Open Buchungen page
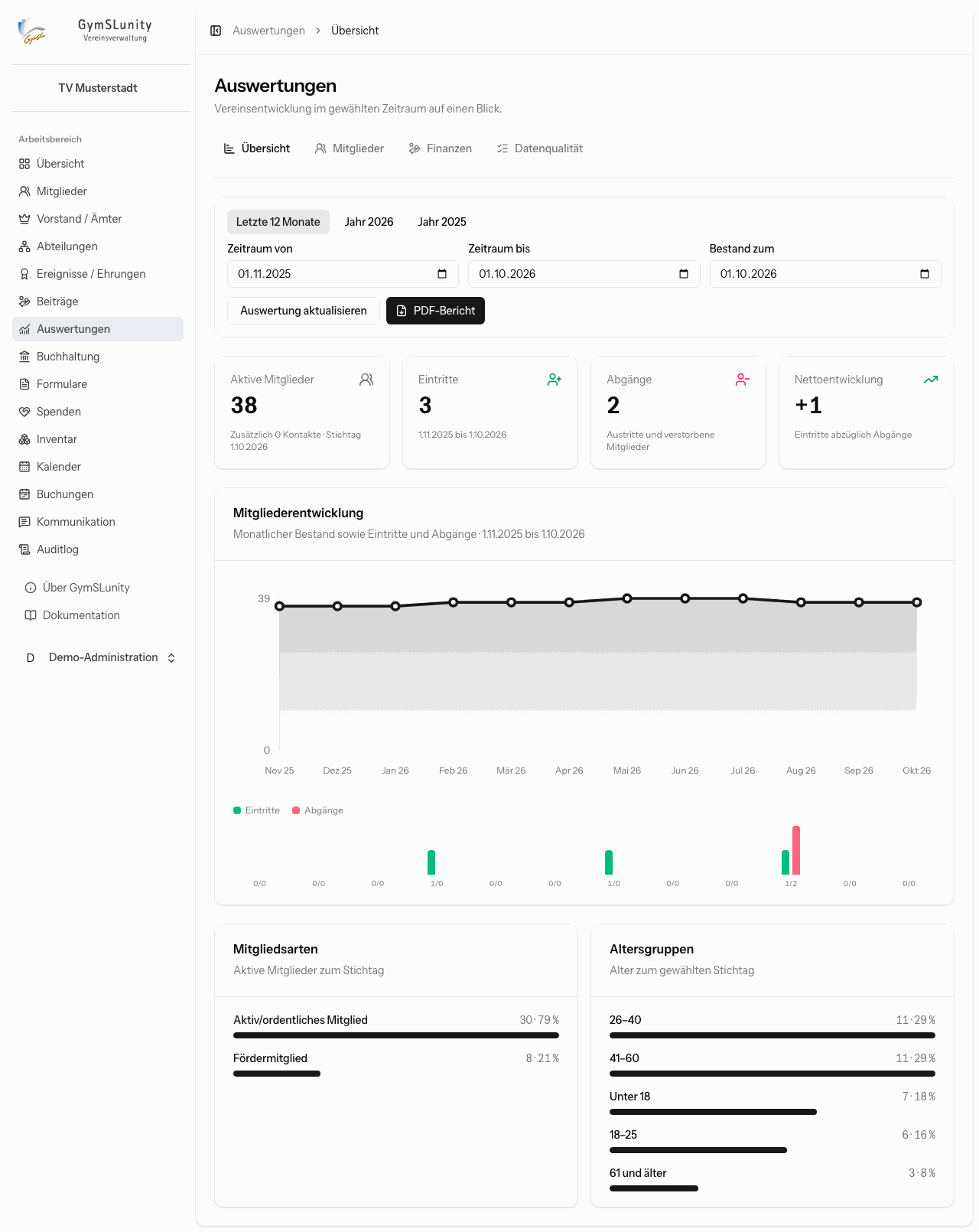This screenshot has width=979, height=1232. pyautogui.click(x=98, y=494)
